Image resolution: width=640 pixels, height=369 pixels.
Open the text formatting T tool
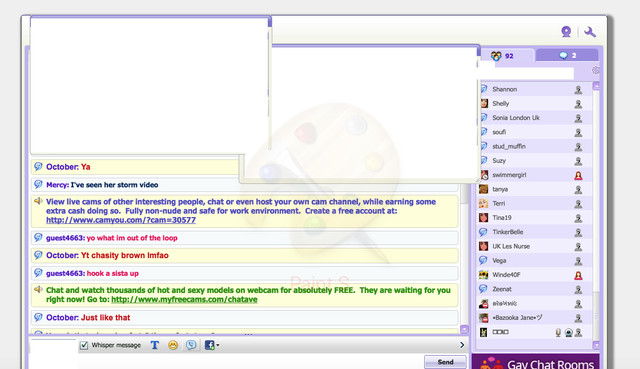[x=155, y=345]
